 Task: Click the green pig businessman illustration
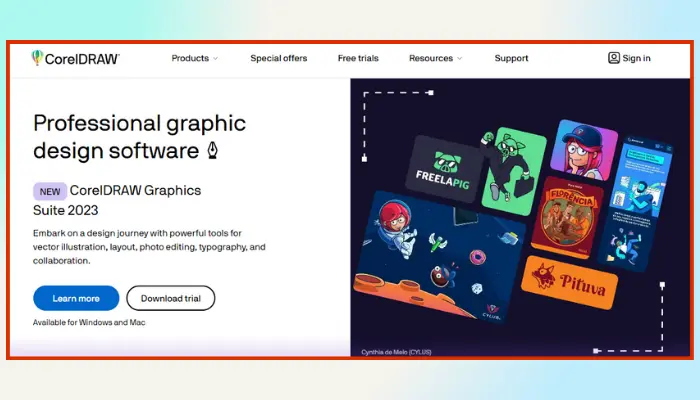click(x=514, y=171)
